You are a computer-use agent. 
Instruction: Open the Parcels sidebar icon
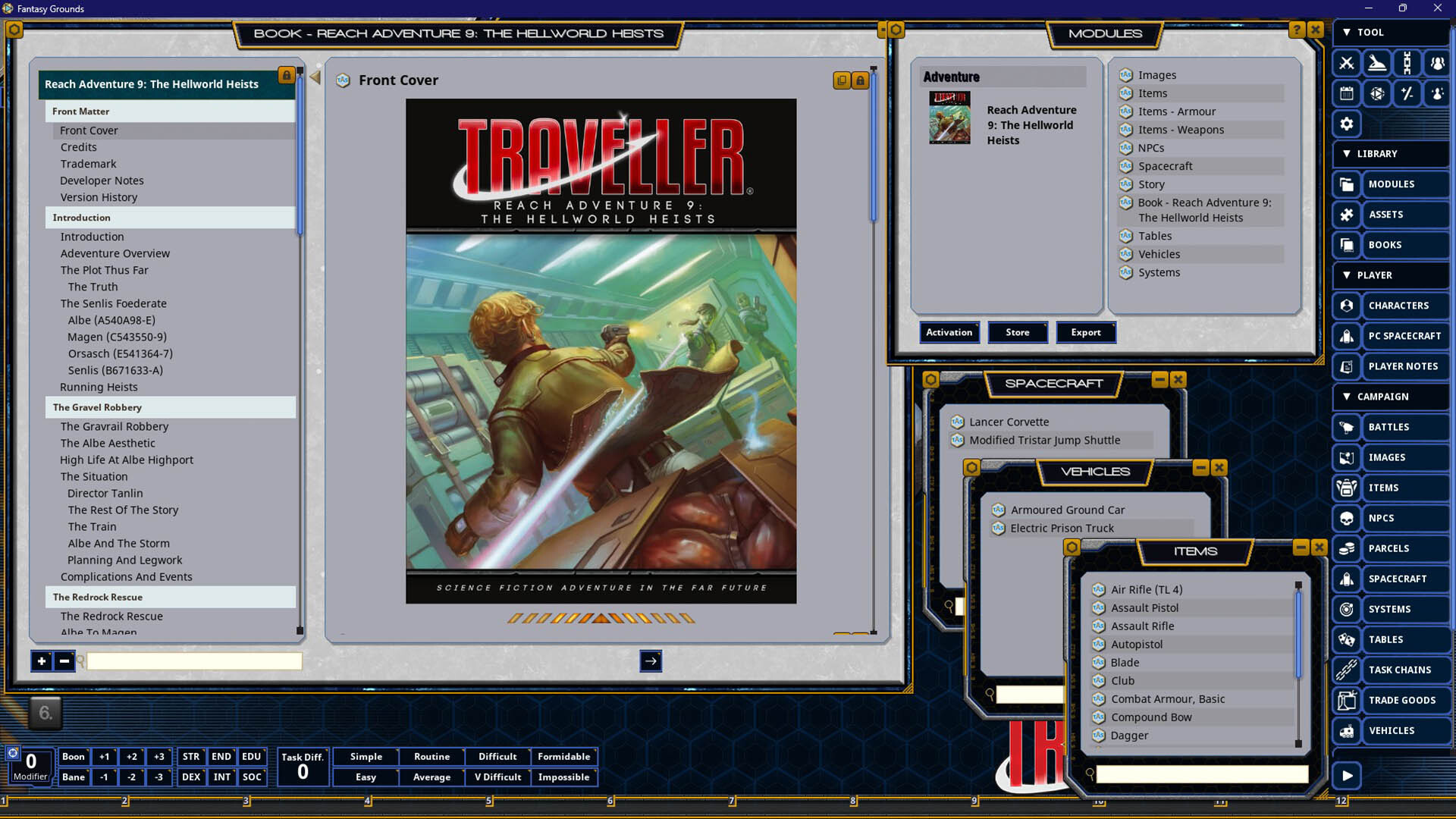click(x=1347, y=548)
